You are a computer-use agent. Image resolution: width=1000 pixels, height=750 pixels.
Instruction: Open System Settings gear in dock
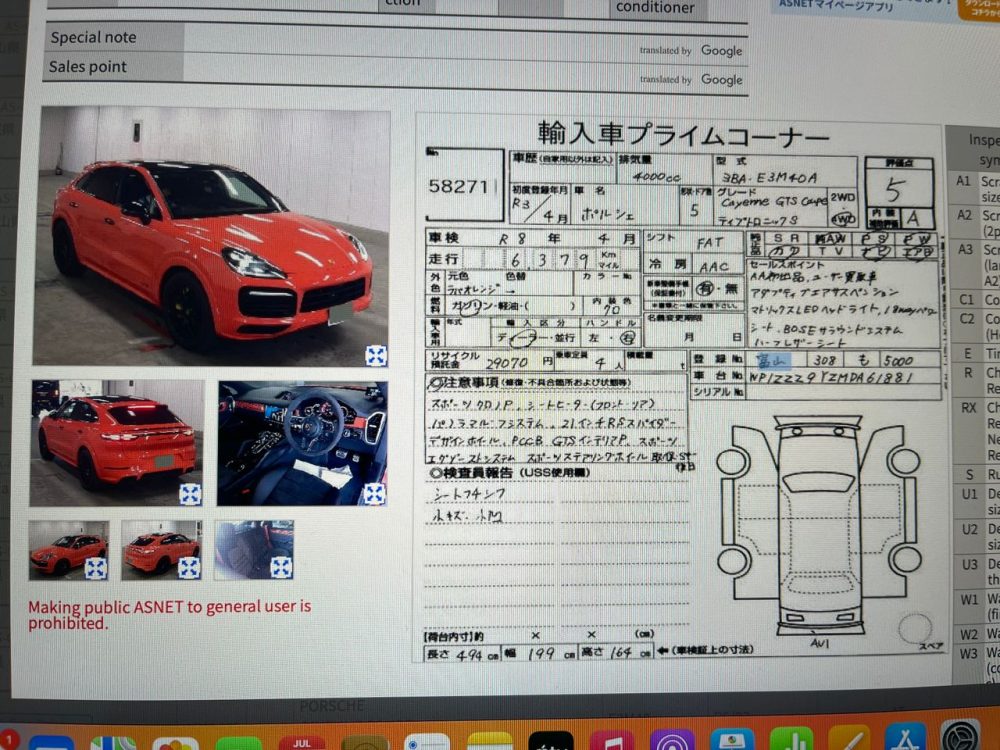point(961,738)
